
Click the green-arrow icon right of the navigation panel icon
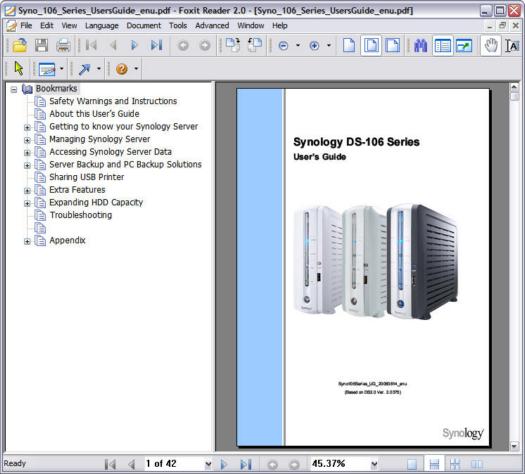pyautogui.click(x=464, y=46)
